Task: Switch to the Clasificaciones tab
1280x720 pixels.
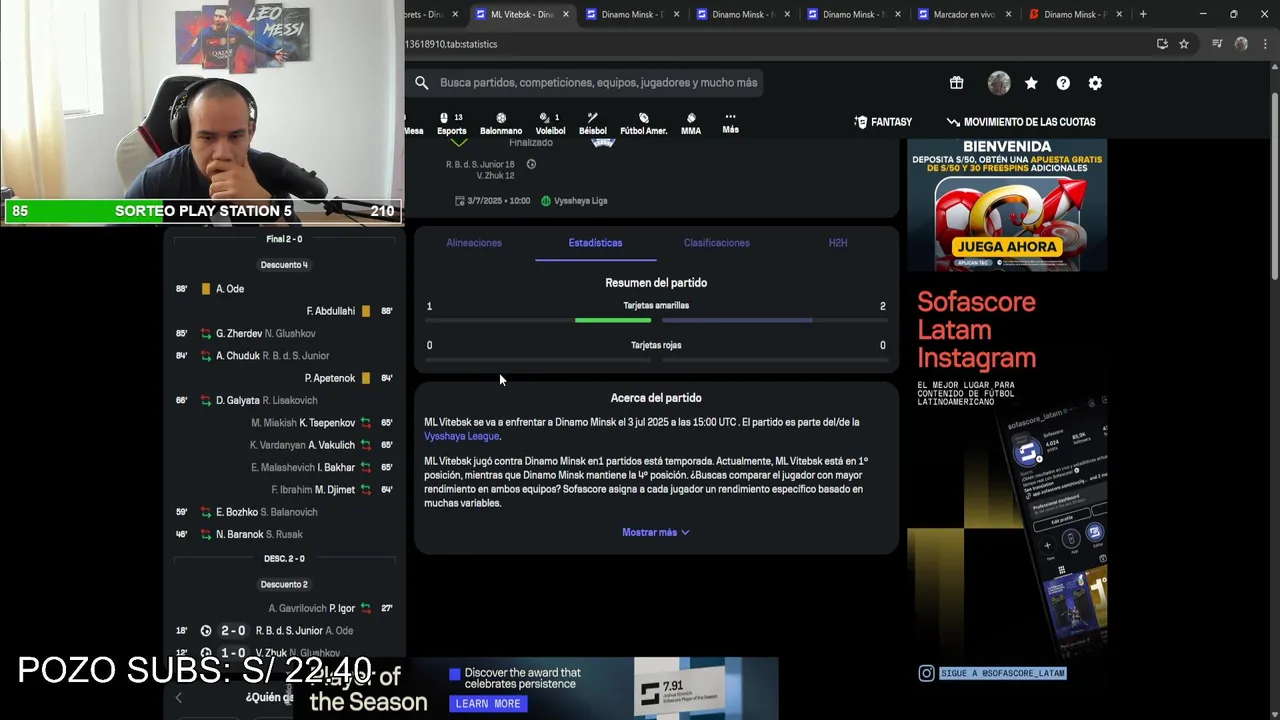Action: [x=716, y=243]
